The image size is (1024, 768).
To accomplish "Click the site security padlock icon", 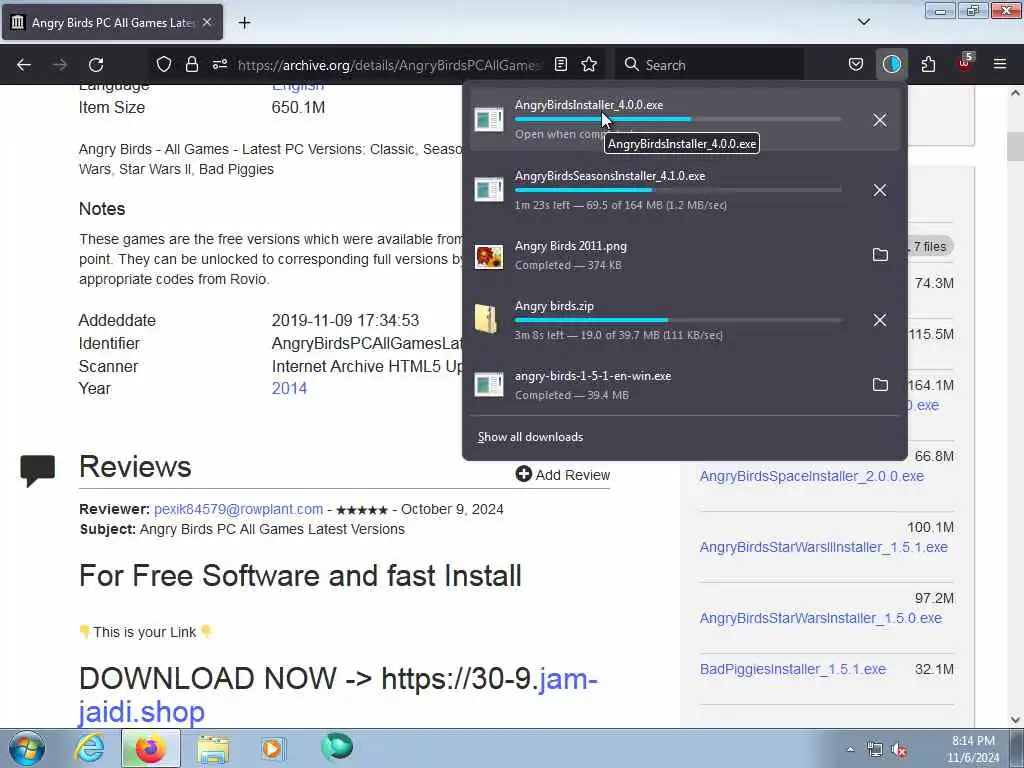I will click(x=191, y=64).
